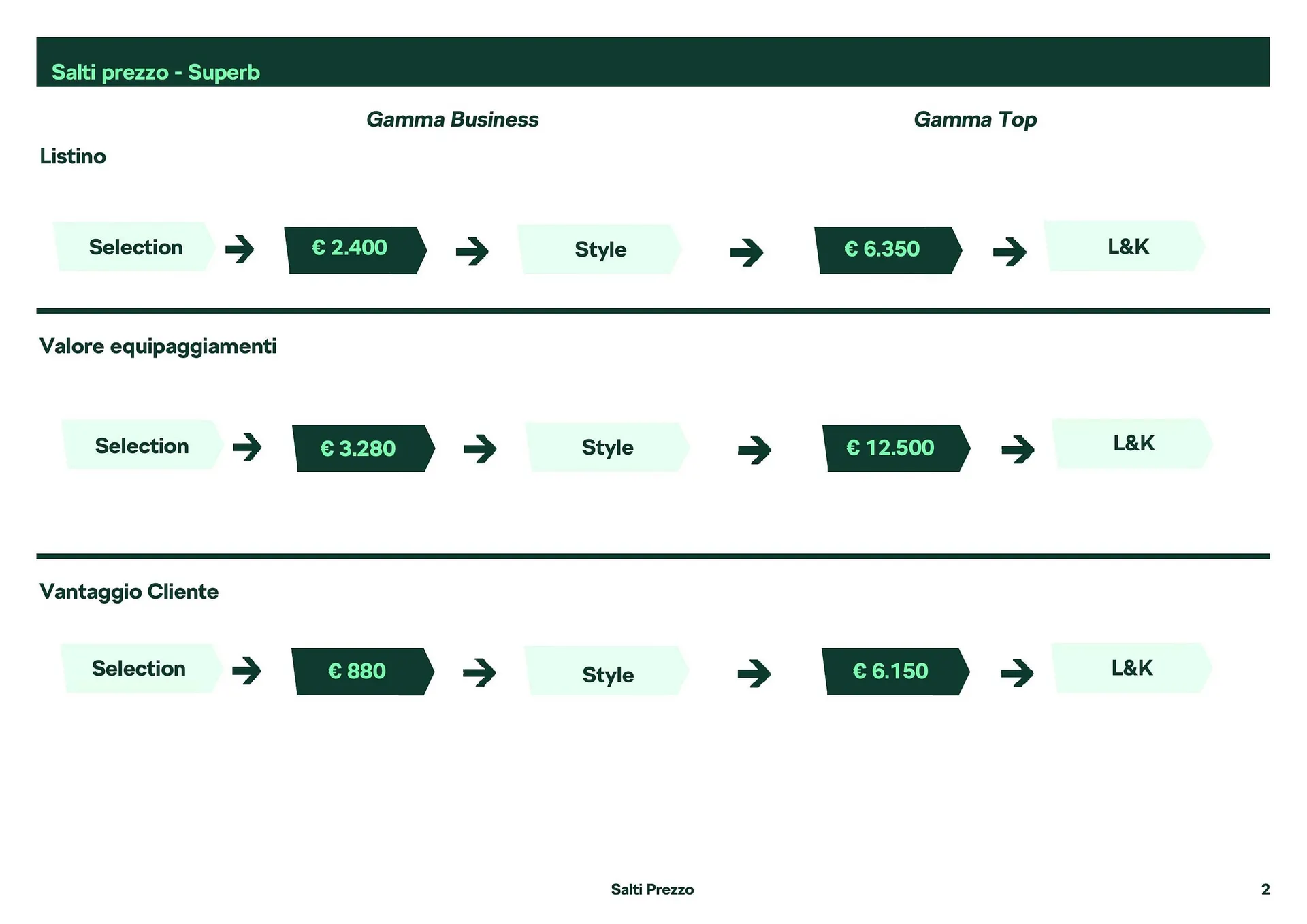This screenshot has width=1307, height=924.
Task: Click the arrow between Style and € 6.350
Action: coord(746,252)
